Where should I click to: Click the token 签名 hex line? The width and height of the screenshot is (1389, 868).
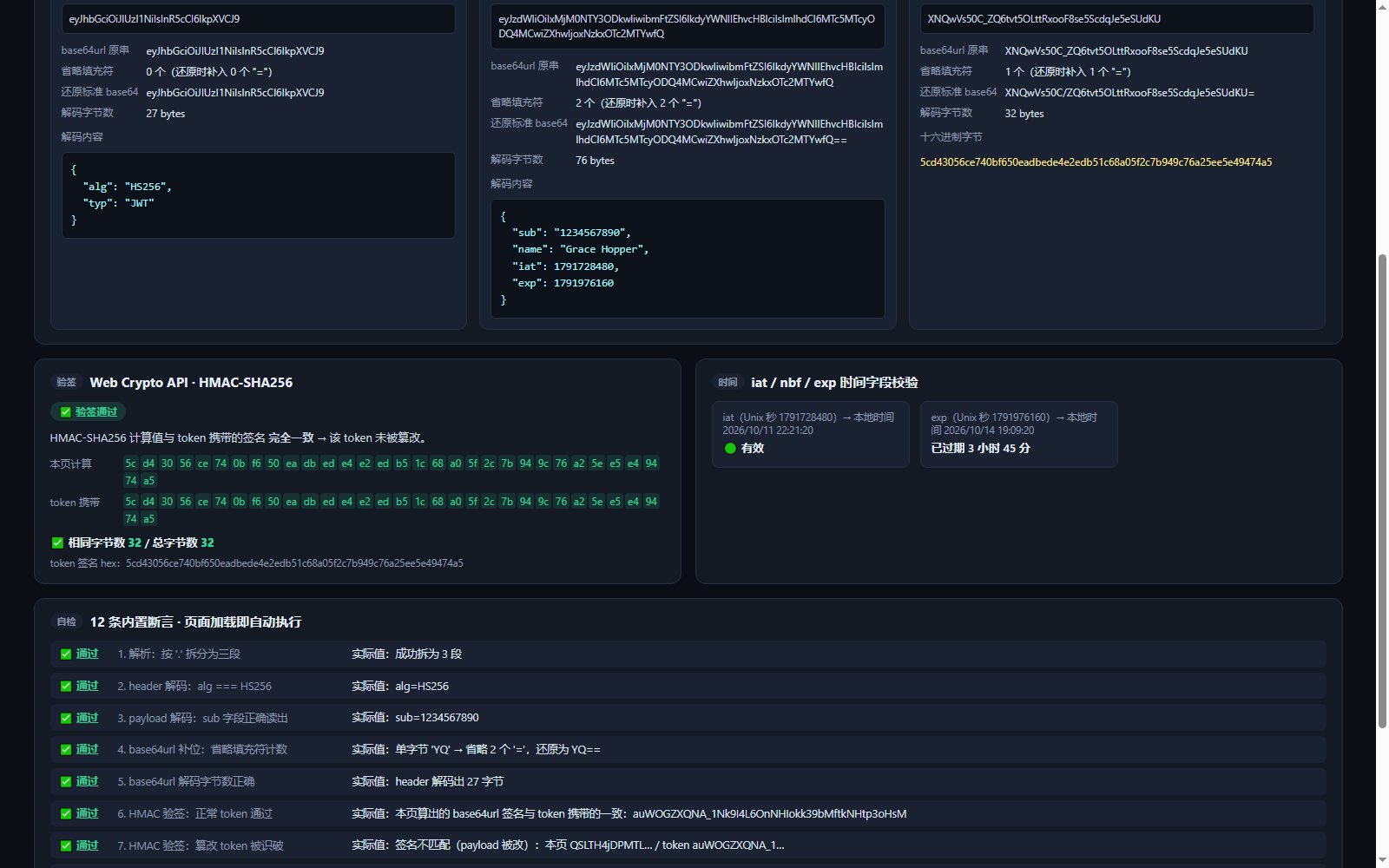click(257, 563)
